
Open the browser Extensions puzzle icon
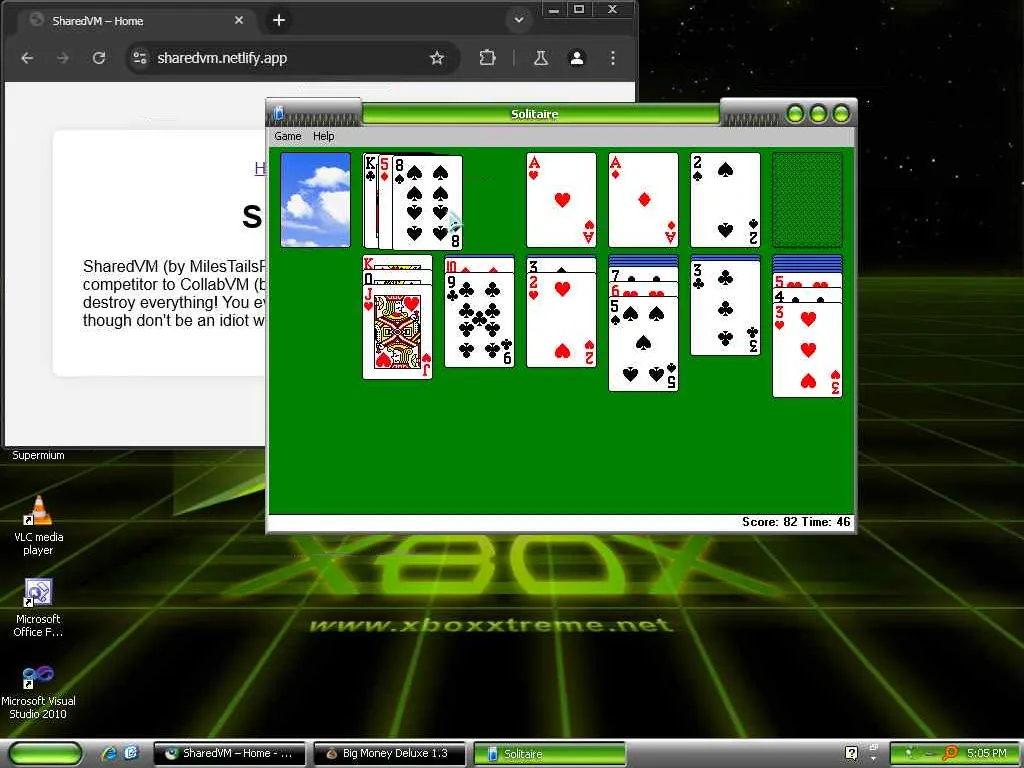(x=487, y=58)
